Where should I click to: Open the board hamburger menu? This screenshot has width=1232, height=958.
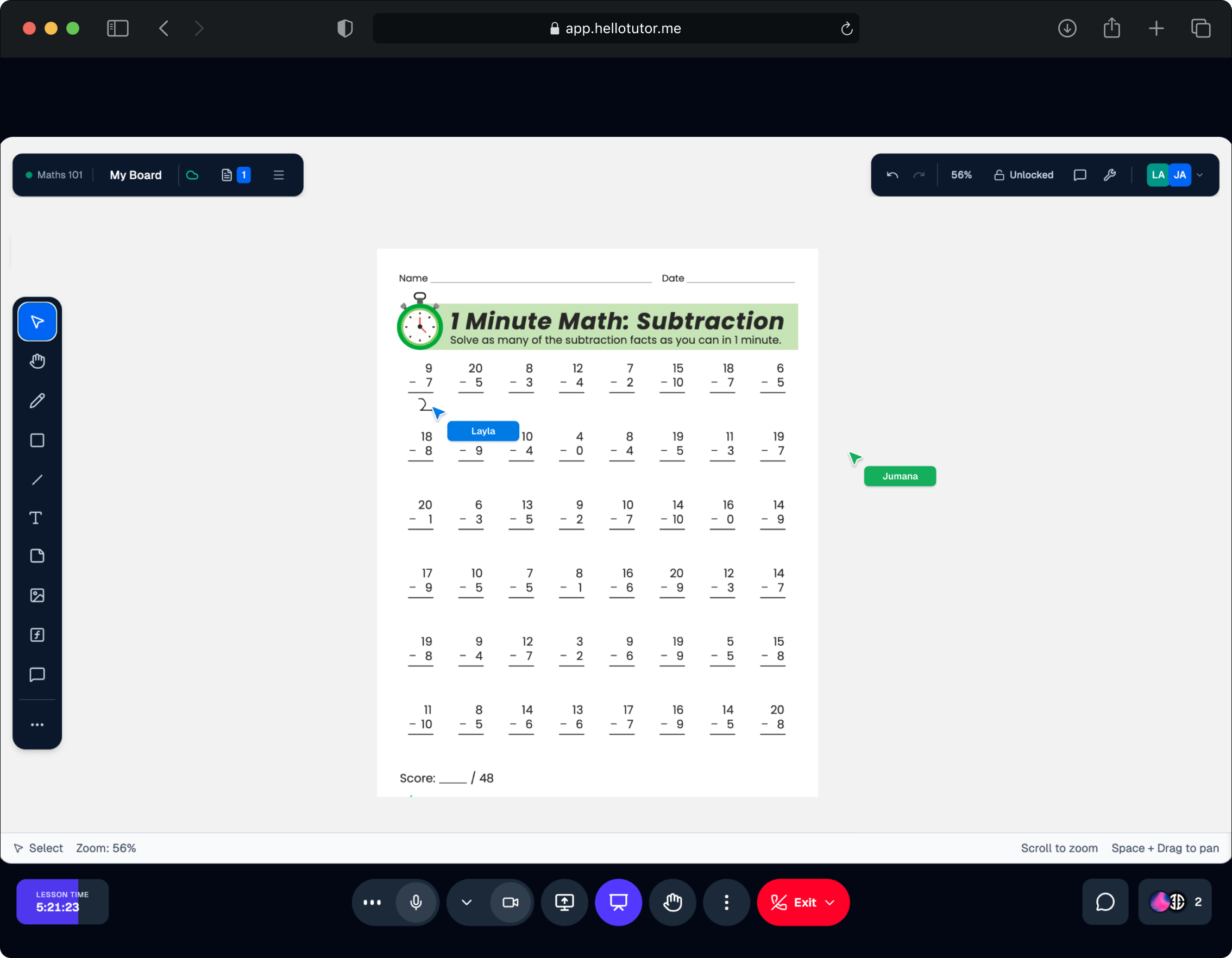[279, 175]
